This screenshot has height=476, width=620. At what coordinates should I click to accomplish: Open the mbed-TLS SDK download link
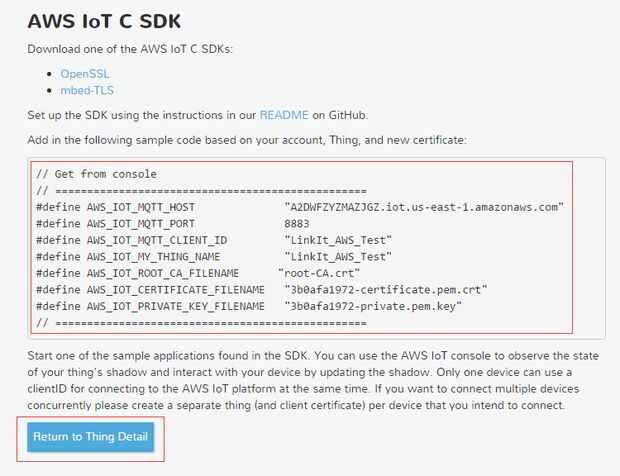pos(85,90)
